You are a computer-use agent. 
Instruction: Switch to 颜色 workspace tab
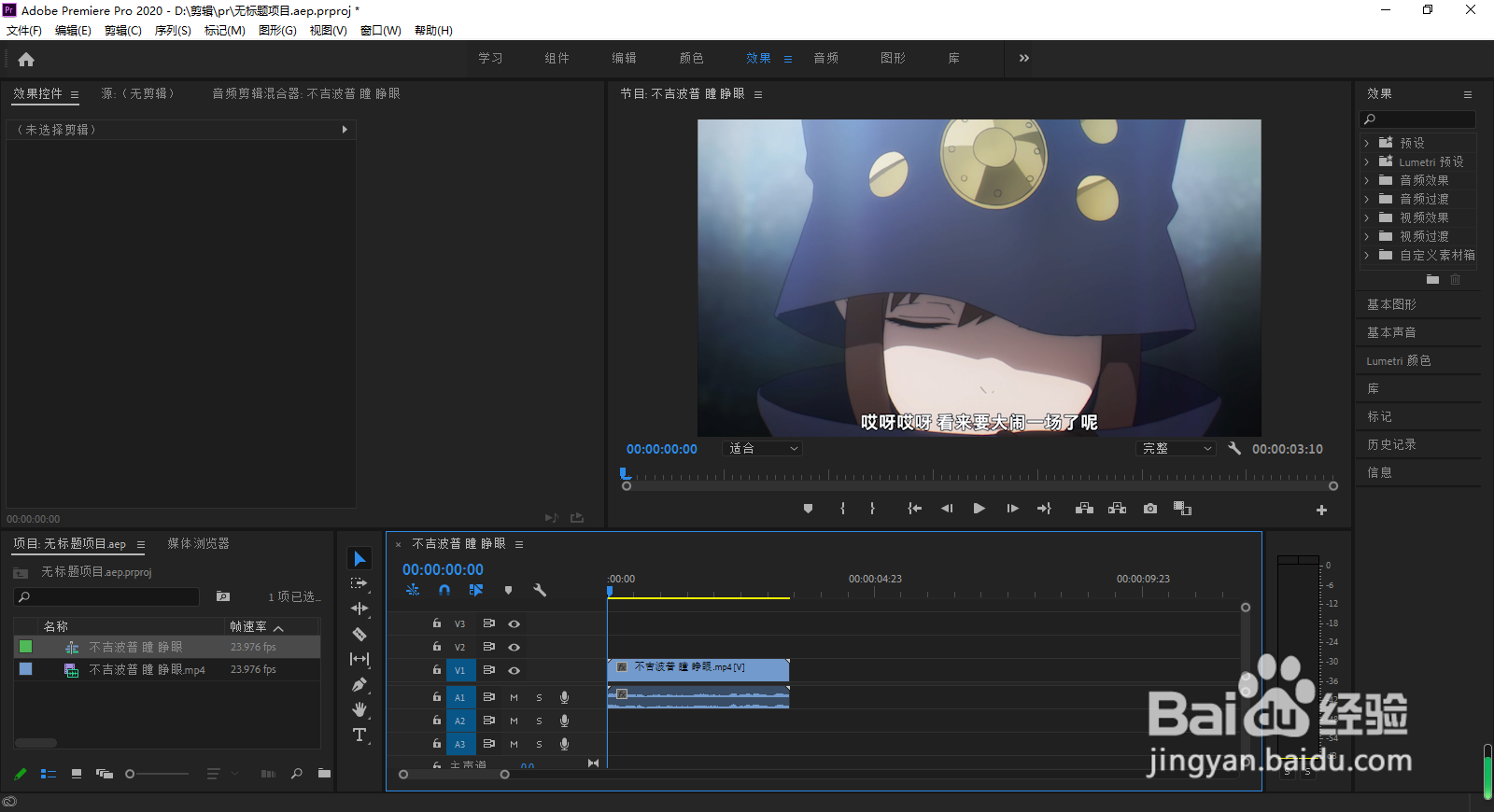[691, 58]
